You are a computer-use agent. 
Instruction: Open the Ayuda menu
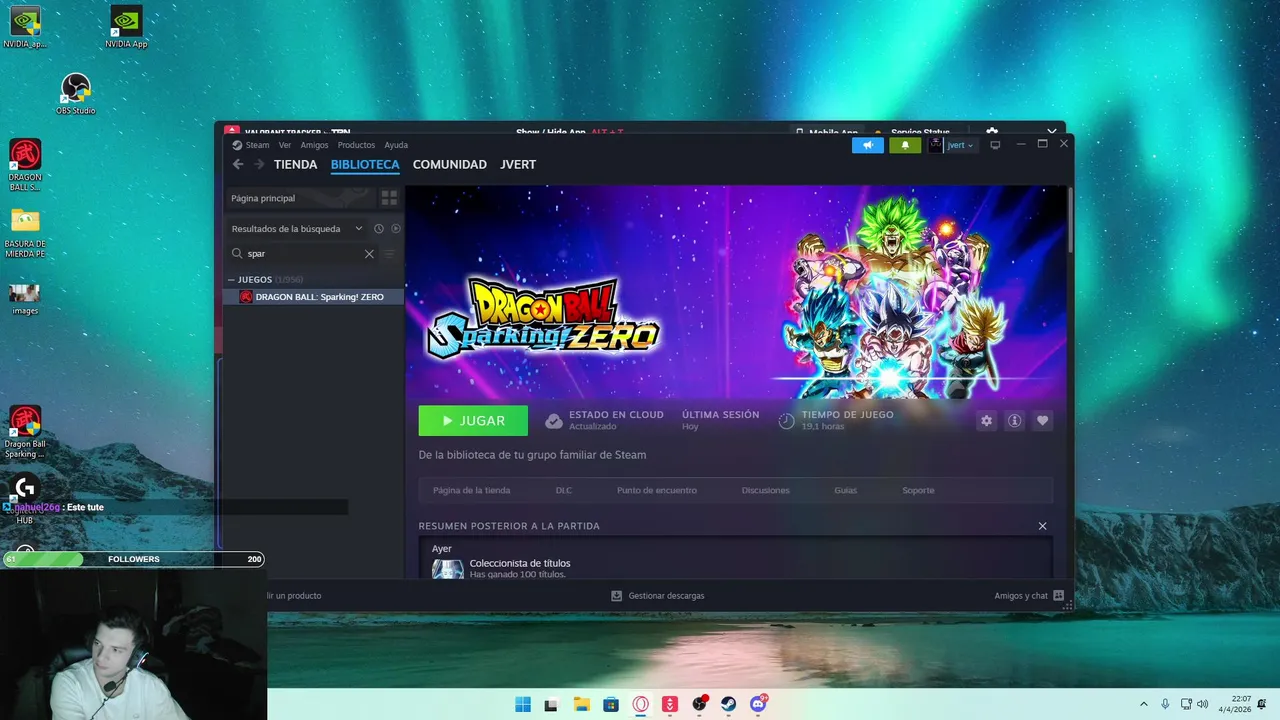pyautogui.click(x=396, y=145)
